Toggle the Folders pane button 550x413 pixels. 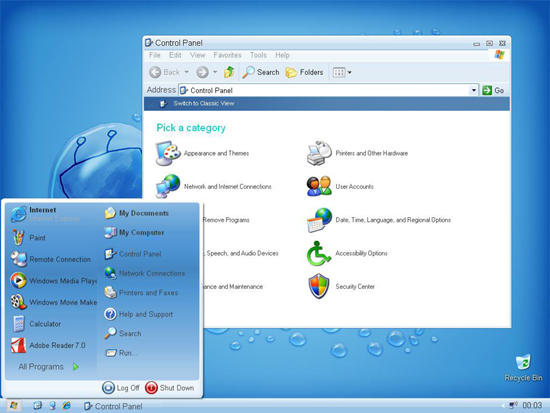(304, 72)
